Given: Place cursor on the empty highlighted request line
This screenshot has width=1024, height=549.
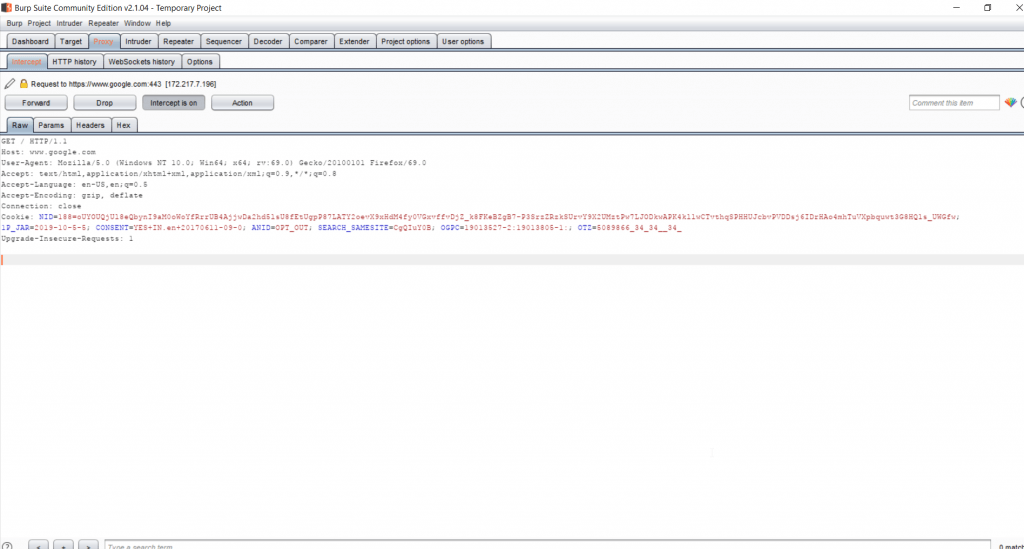Looking at the screenshot, I should pos(512,260).
